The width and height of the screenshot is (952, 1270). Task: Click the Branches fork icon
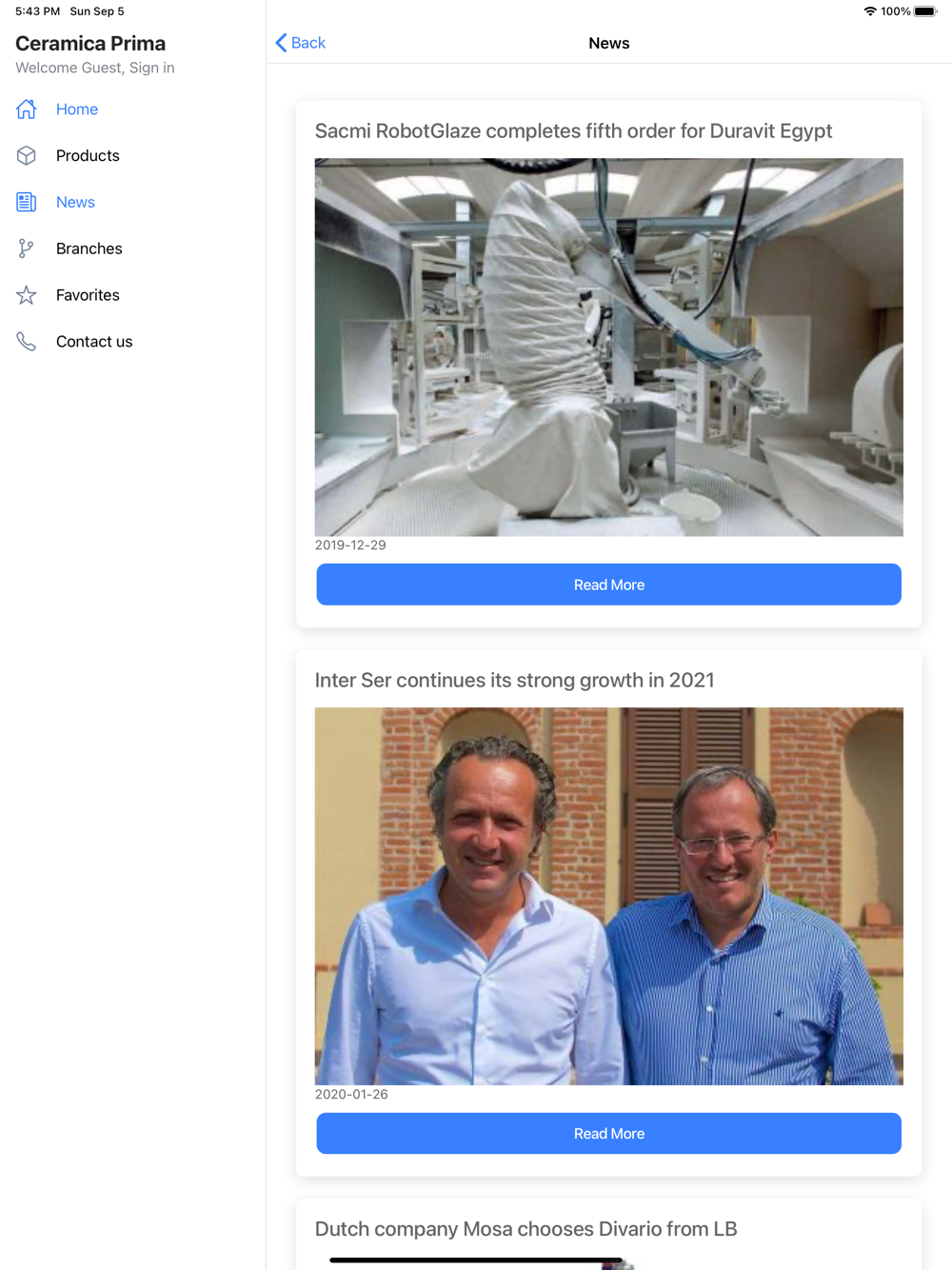(27, 248)
